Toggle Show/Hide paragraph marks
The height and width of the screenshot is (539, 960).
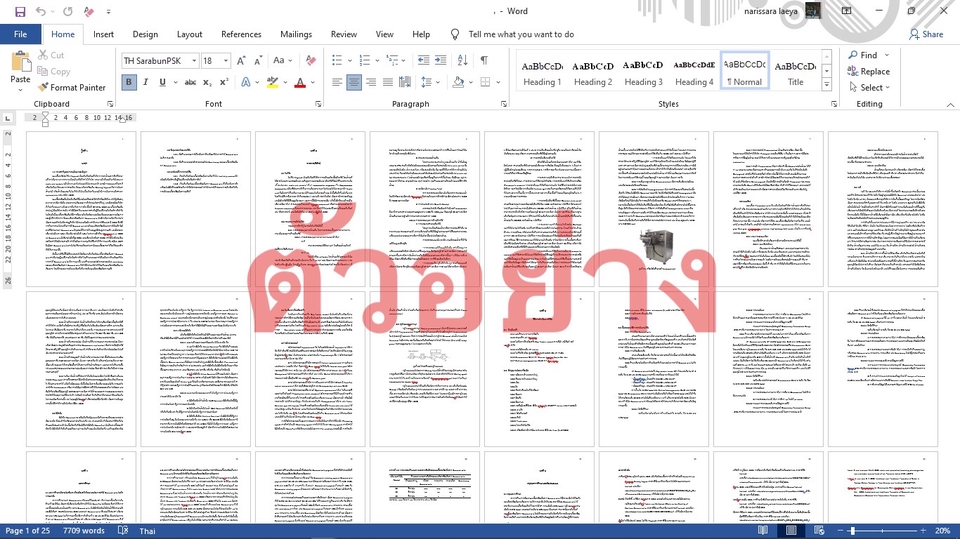tap(484, 60)
